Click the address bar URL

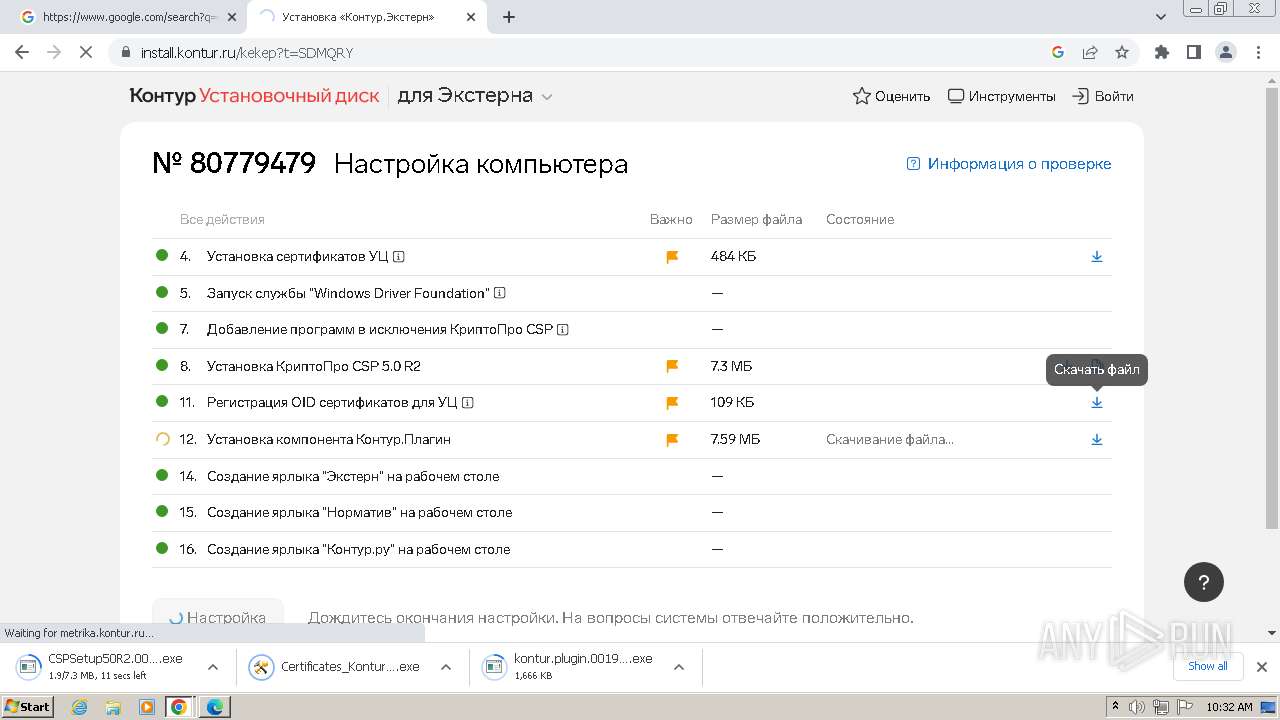246,53
